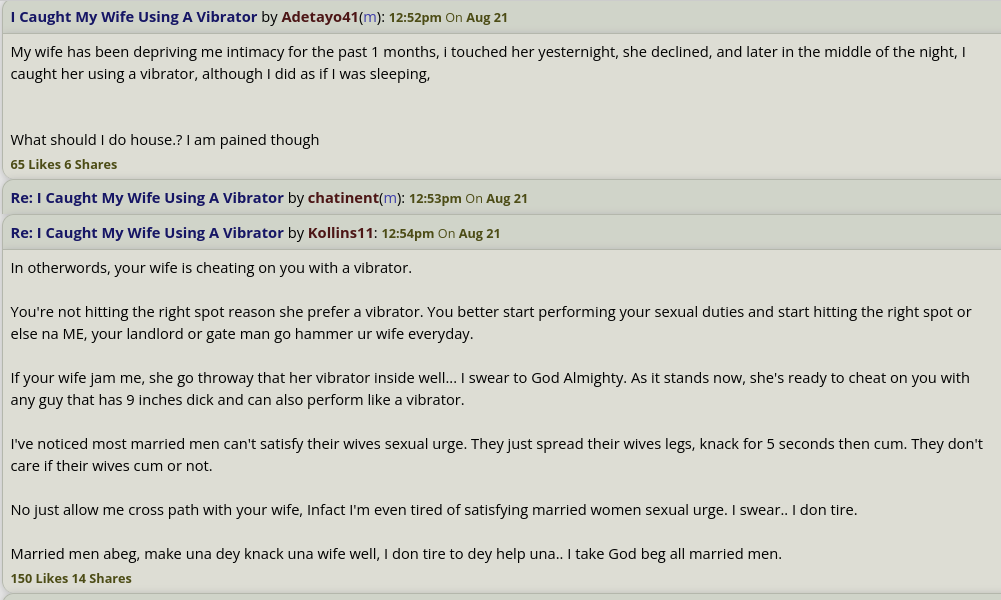Screen dimensions: 1001x600
Task: Click Aug 21 date on Adetayo41's post
Action: click(x=486, y=18)
